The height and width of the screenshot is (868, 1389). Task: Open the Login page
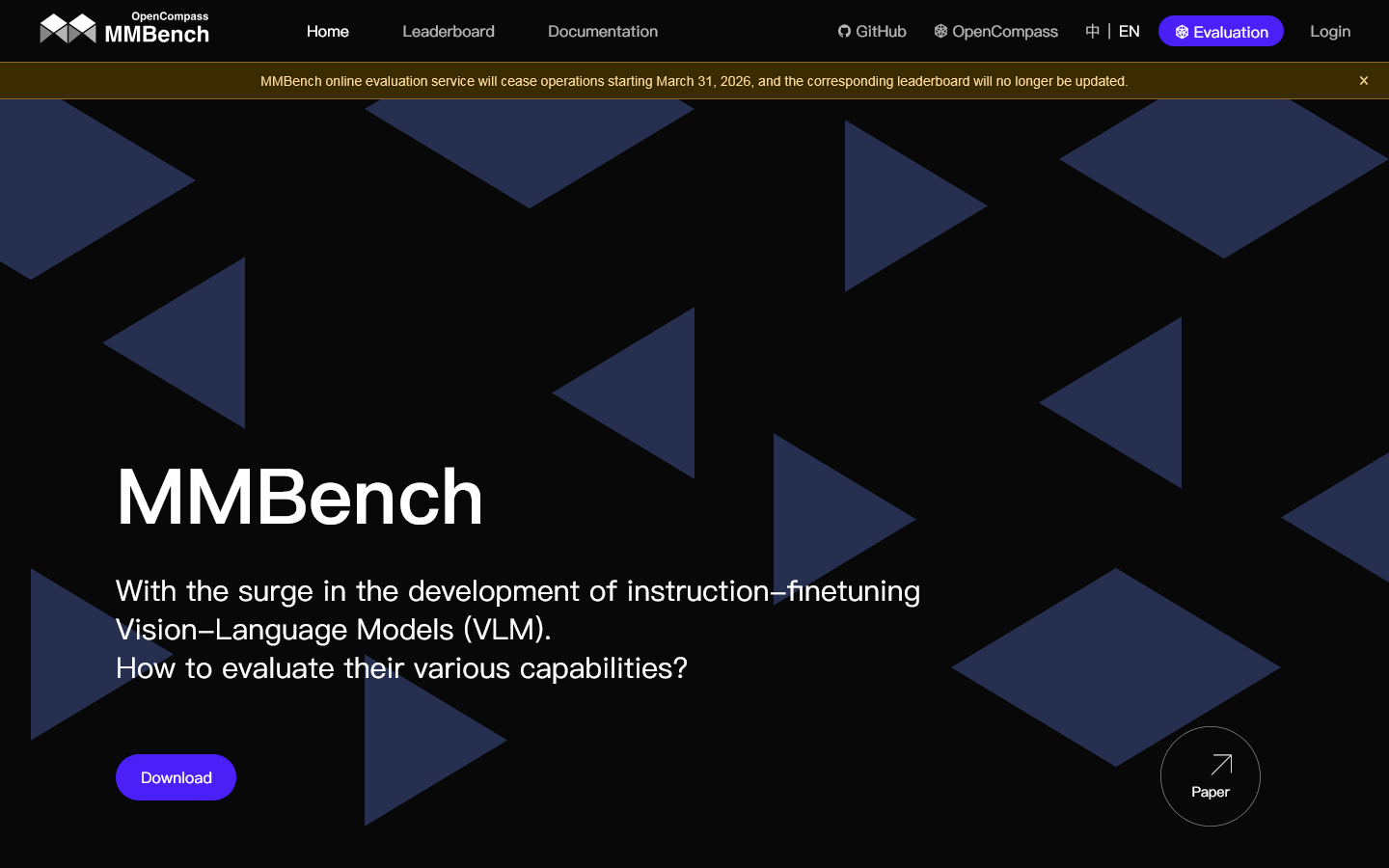(x=1330, y=31)
